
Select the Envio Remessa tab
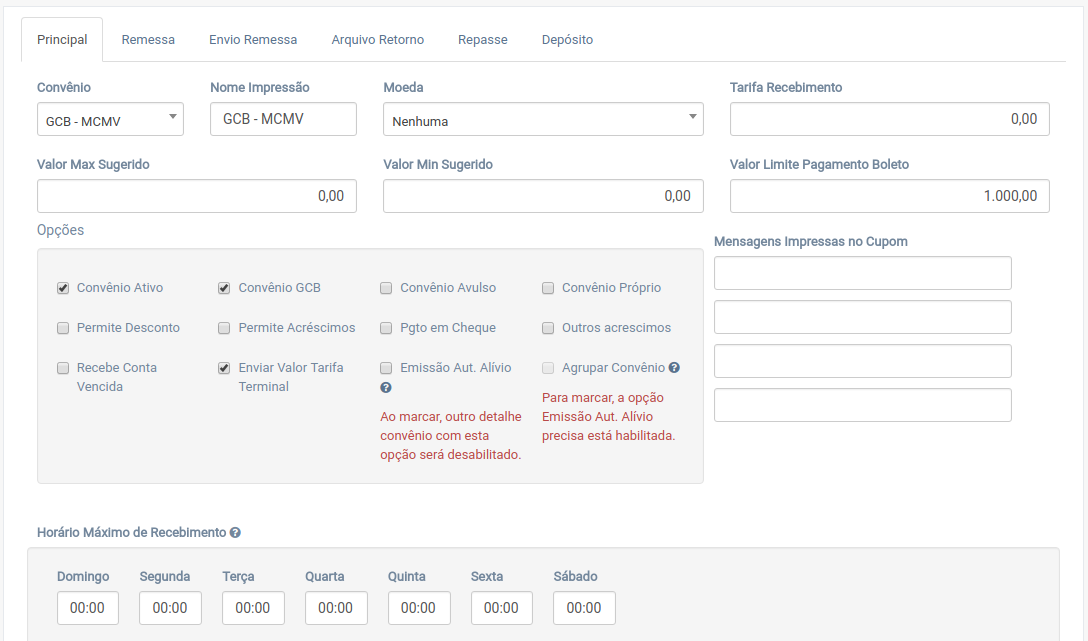253,40
